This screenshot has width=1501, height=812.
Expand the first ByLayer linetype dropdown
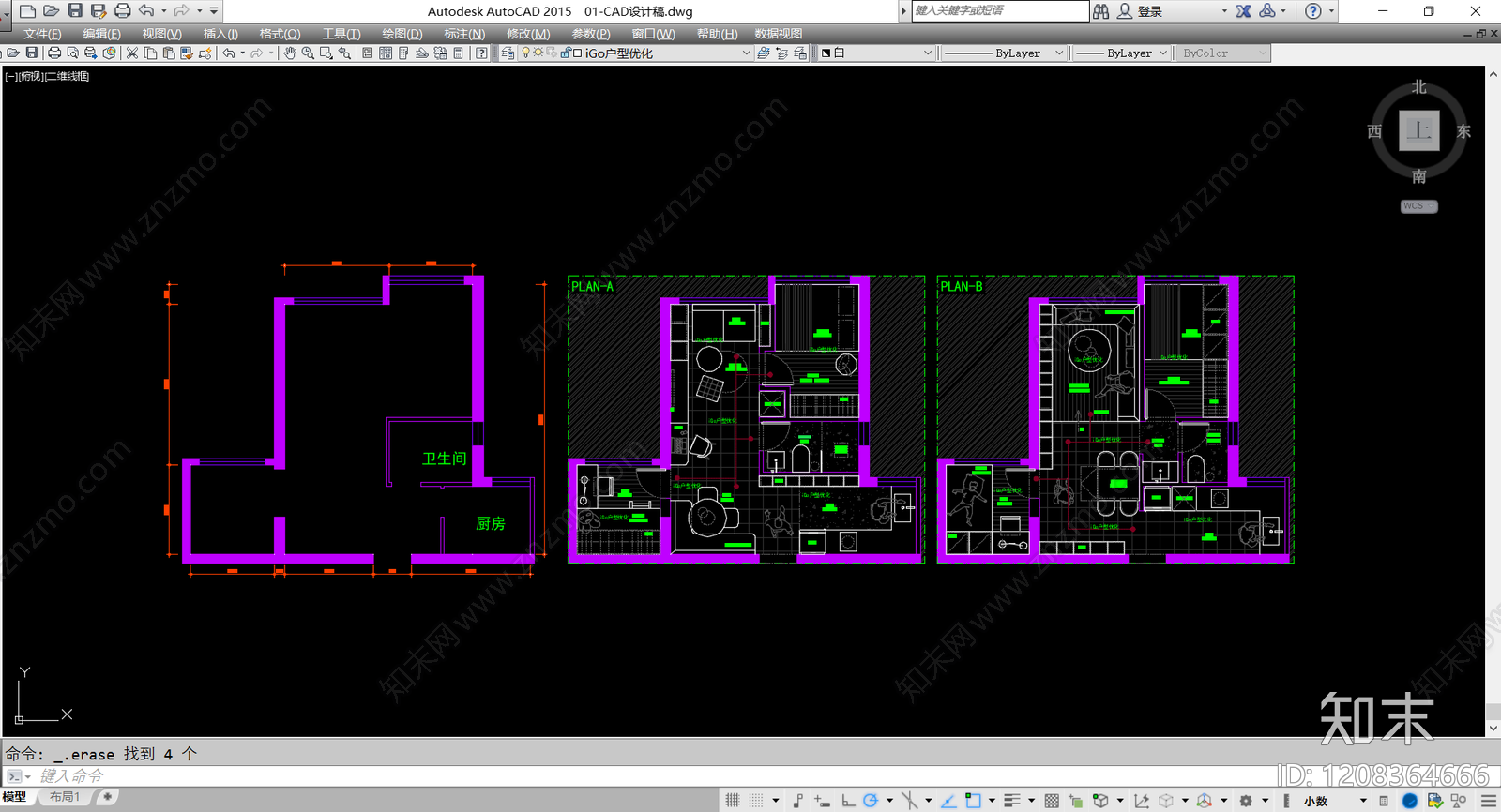pyautogui.click(x=1059, y=53)
